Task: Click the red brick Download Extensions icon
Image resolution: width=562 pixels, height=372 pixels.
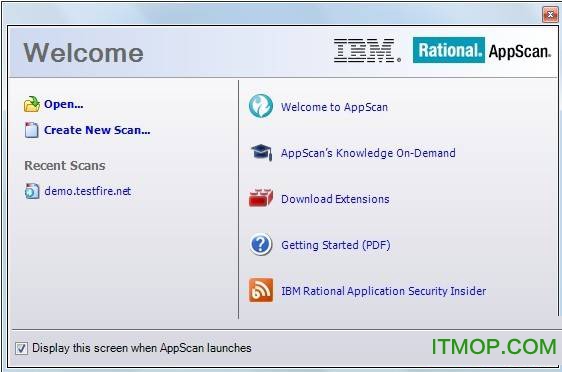Action: (261, 198)
